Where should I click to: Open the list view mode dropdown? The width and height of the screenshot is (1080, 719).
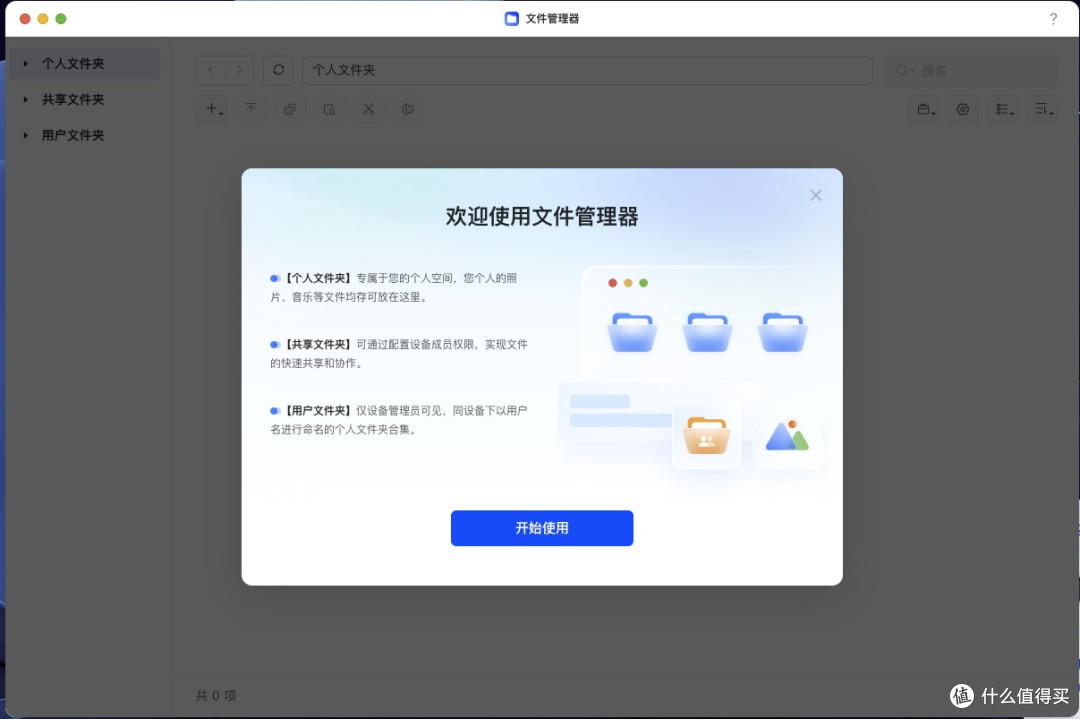(x=1004, y=109)
